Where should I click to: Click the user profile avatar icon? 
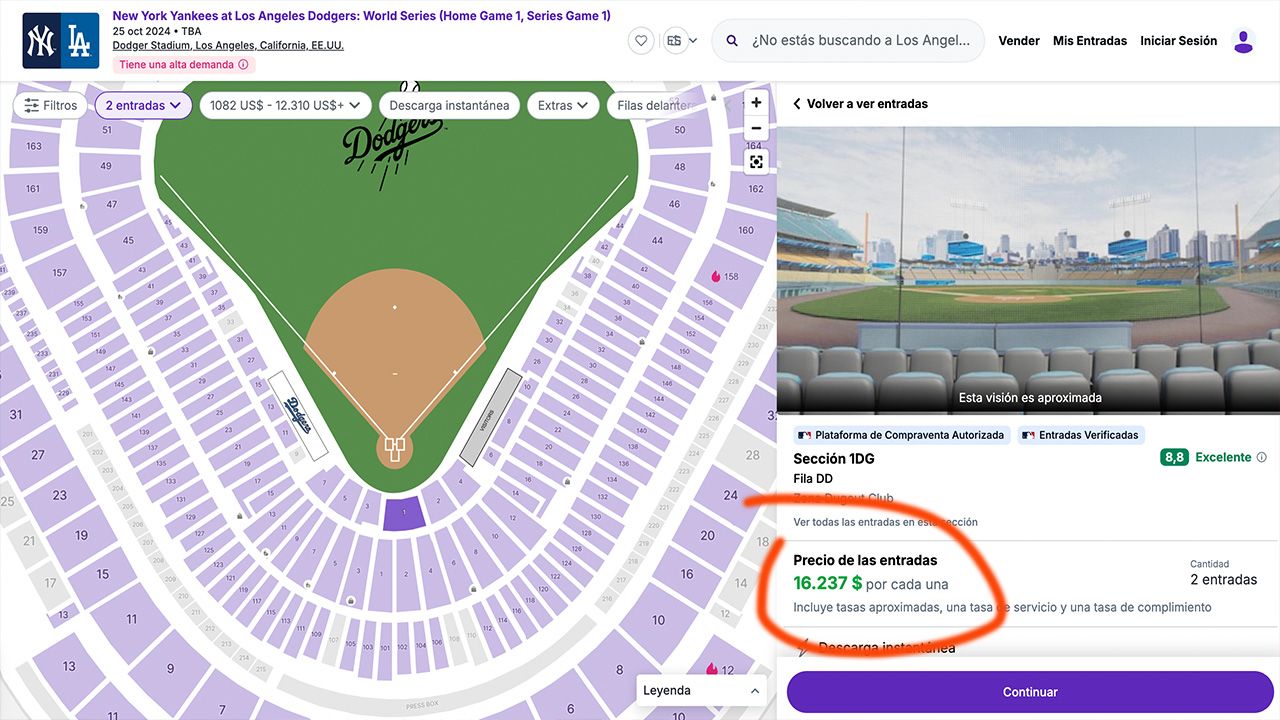[x=1243, y=41]
